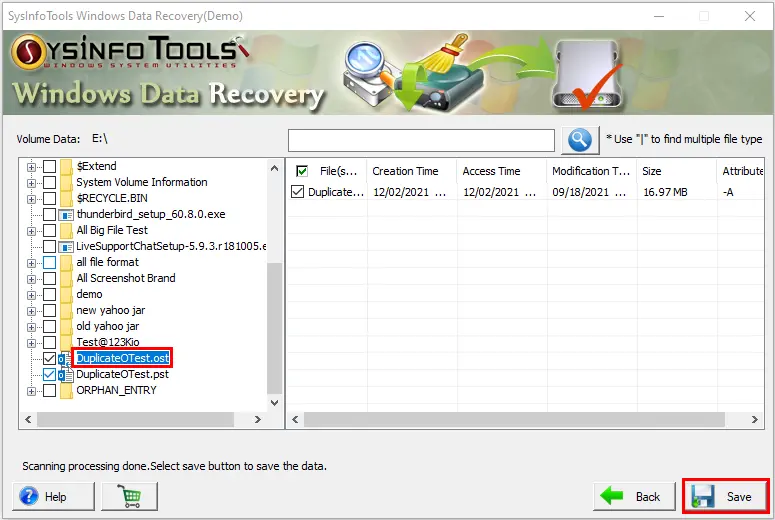Click the $RECYCLE.BIN folder icon
Screen dimensions: 775x520
point(66,198)
